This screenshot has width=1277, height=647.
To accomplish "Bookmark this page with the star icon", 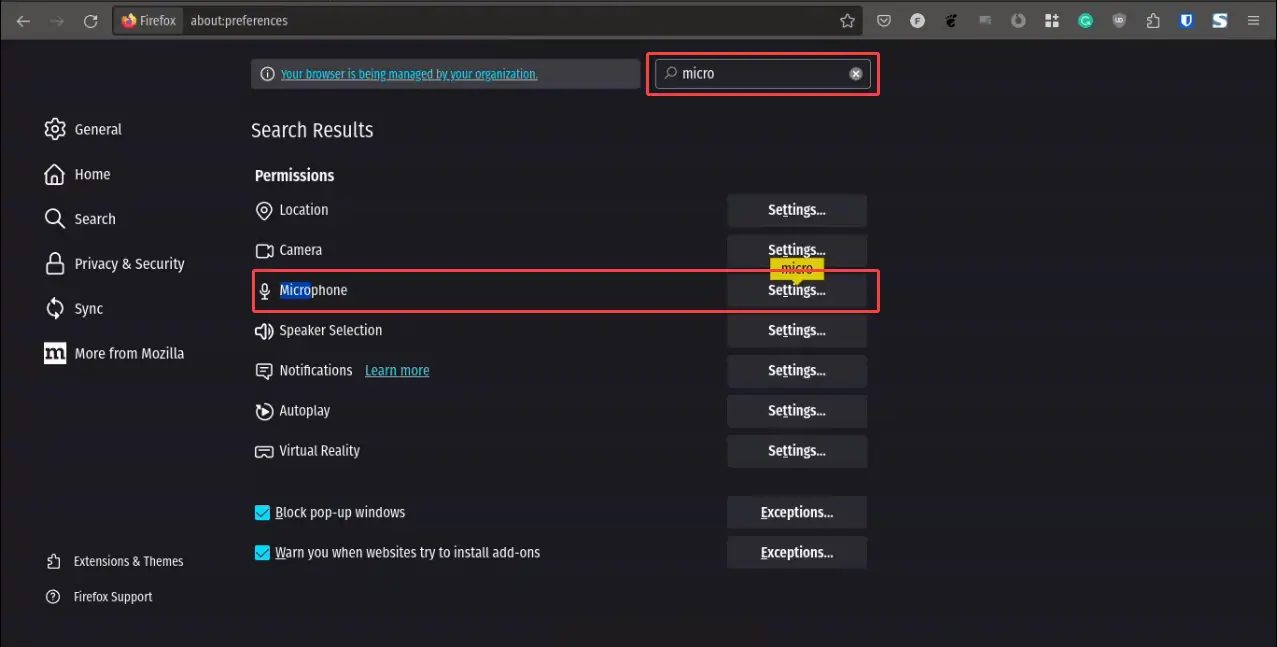I will point(847,20).
